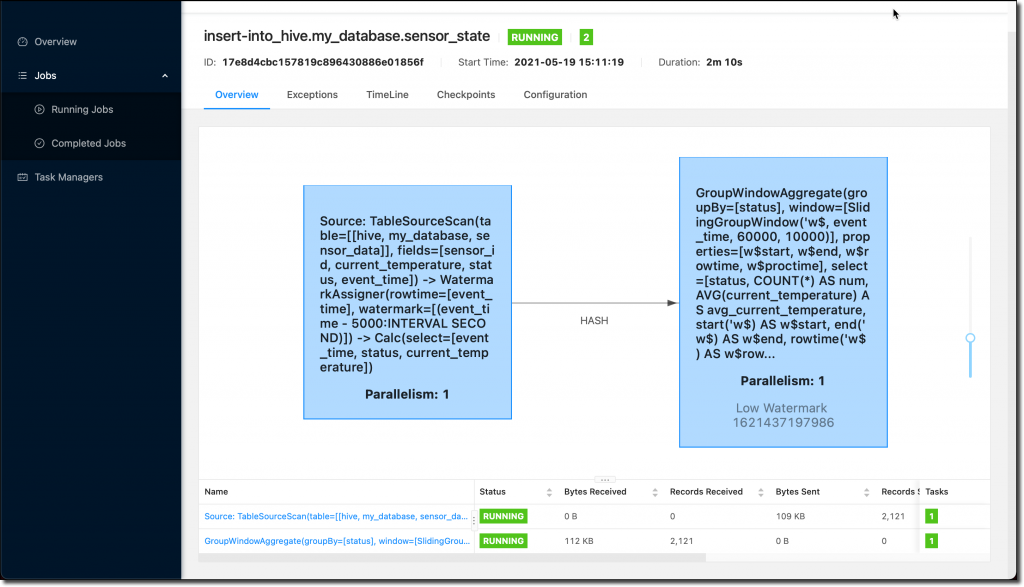This screenshot has width=1024, height=587.
Task: Open Completed Jobs via its checkmark icon
Action: click(x=39, y=143)
